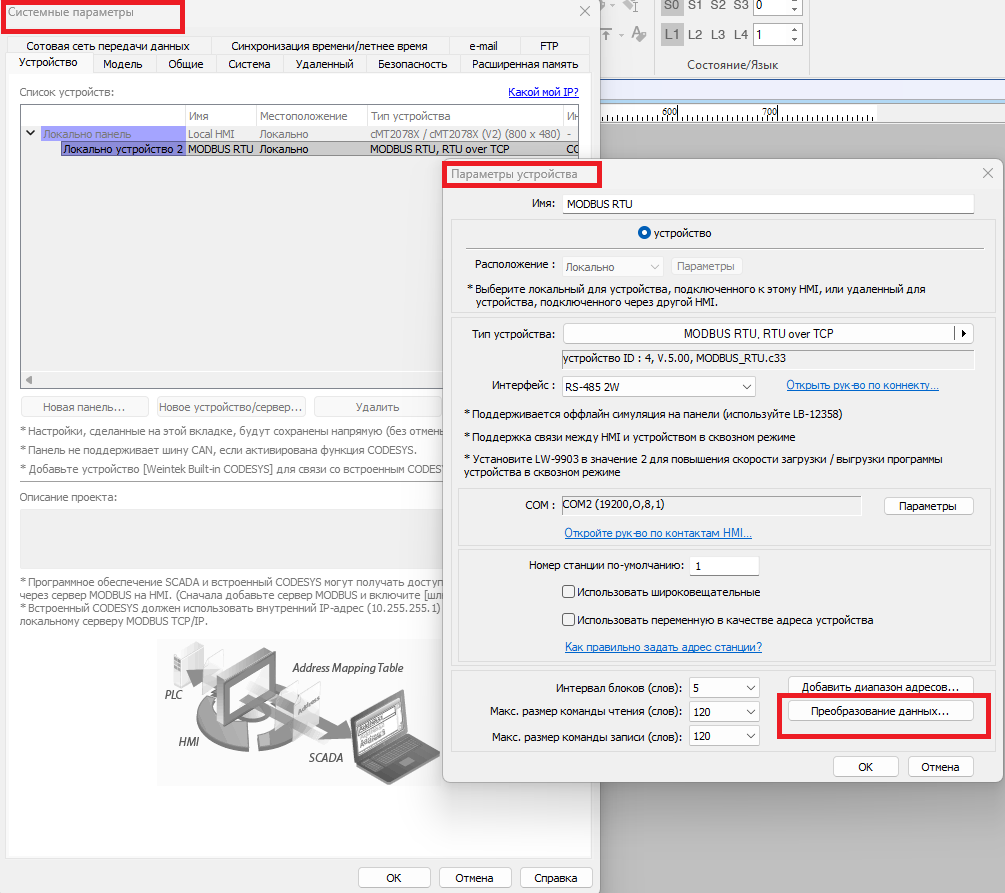Check Использовать переменную в качестве адреса устройства
Image resolution: width=1005 pixels, height=893 pixels.
click(568, 620)
